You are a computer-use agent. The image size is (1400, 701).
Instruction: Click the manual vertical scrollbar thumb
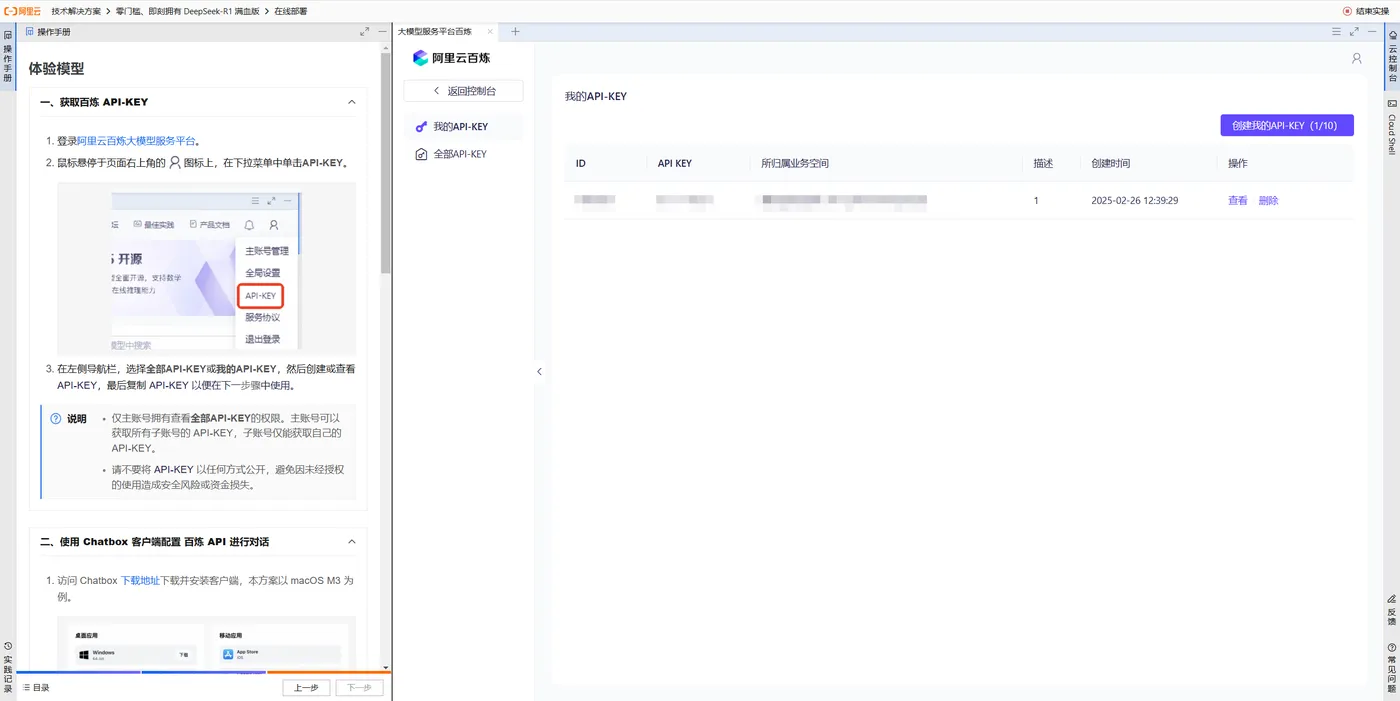click(386, 163)
